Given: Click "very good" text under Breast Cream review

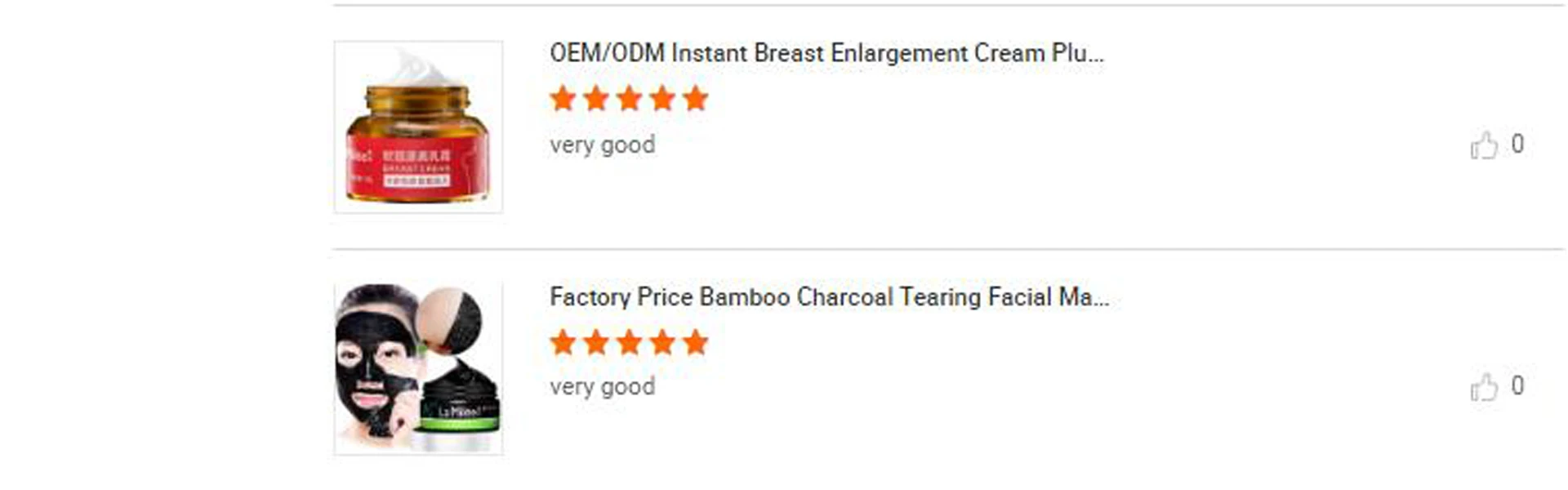Looking at the screenshot, I should (602, 145).
